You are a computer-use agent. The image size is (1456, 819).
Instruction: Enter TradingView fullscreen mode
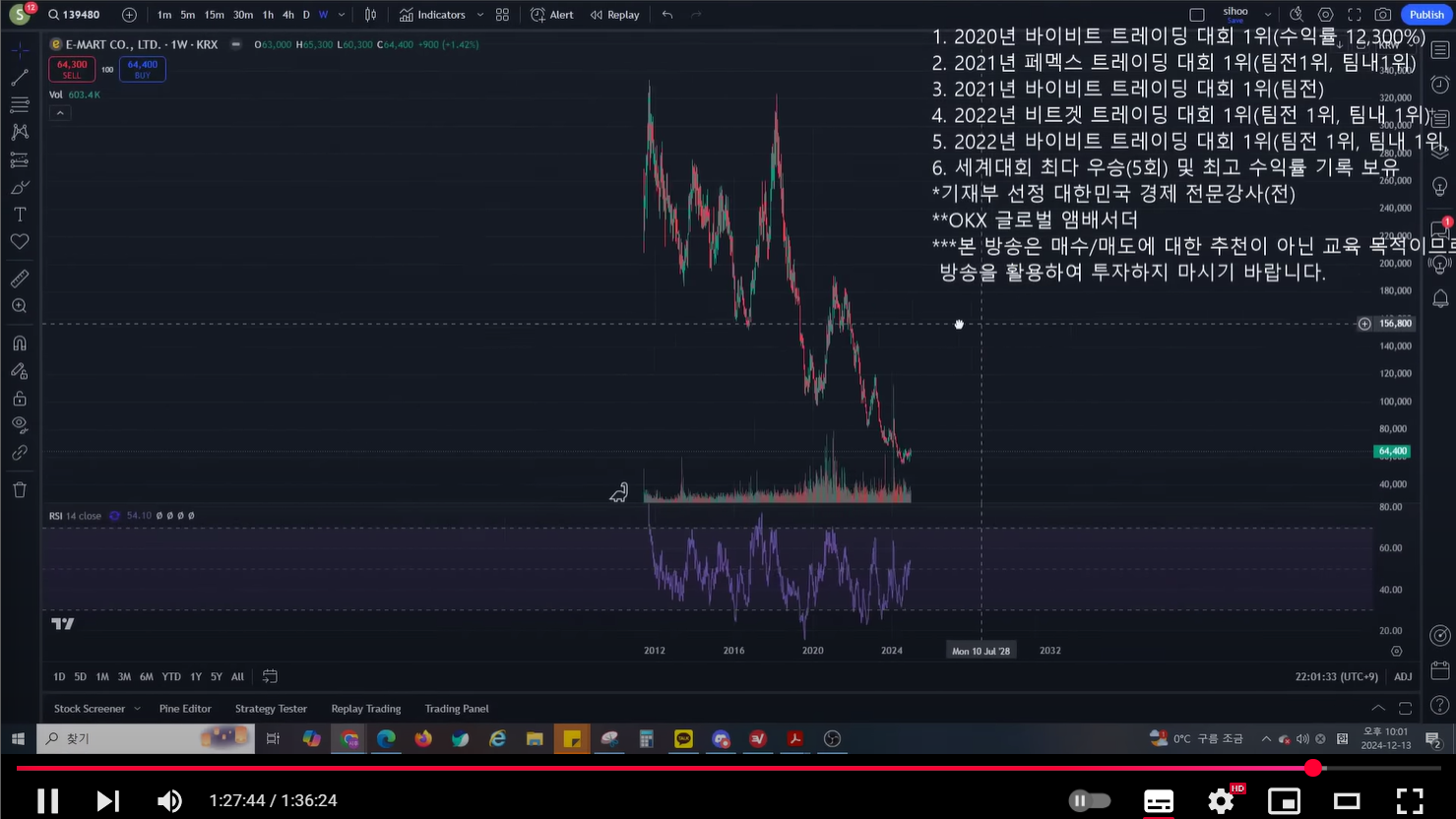coord(1355,15)
